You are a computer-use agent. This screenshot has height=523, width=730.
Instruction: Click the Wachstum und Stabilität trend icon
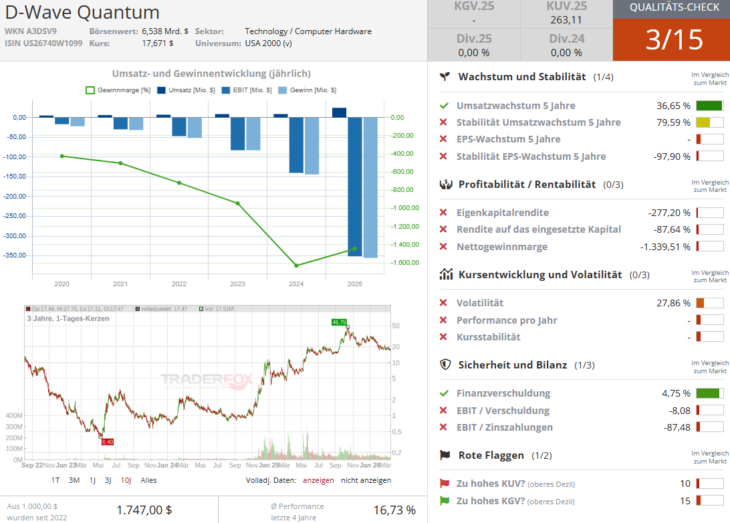[445, 77]
